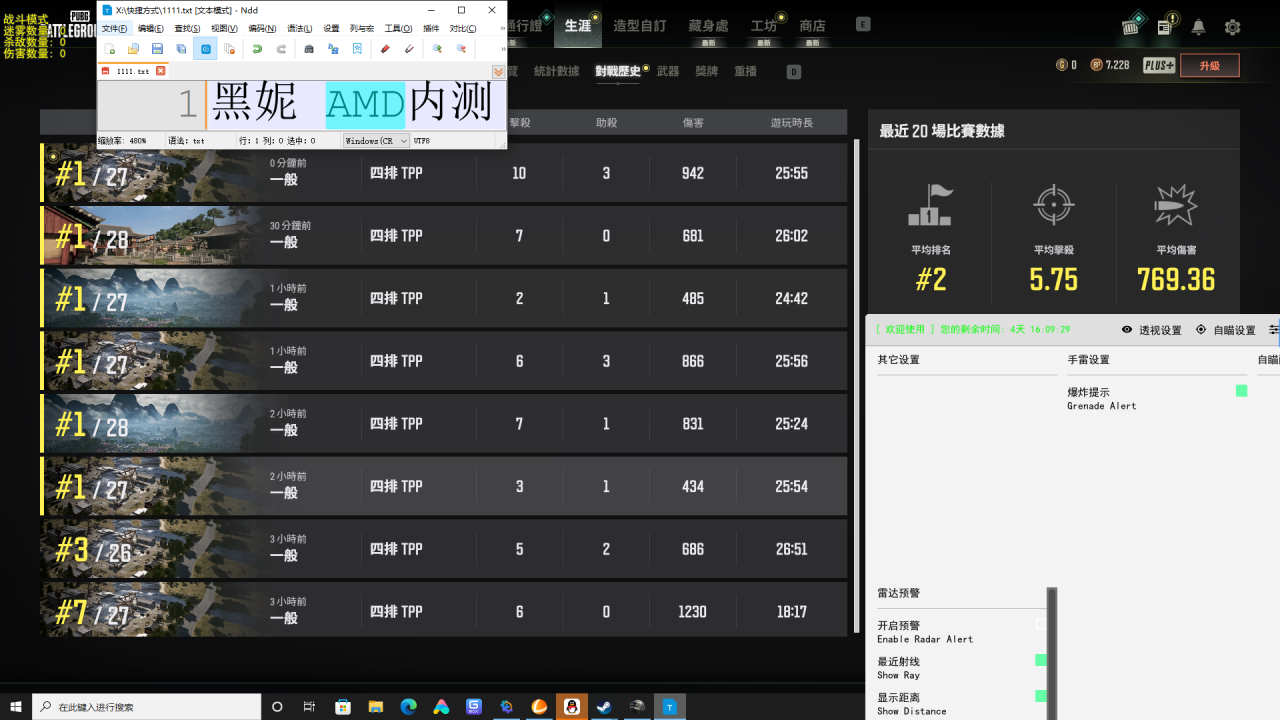Toggle the Show Ray checkbox
This screenshot has height=720, width=1280.
[1041, 660]
